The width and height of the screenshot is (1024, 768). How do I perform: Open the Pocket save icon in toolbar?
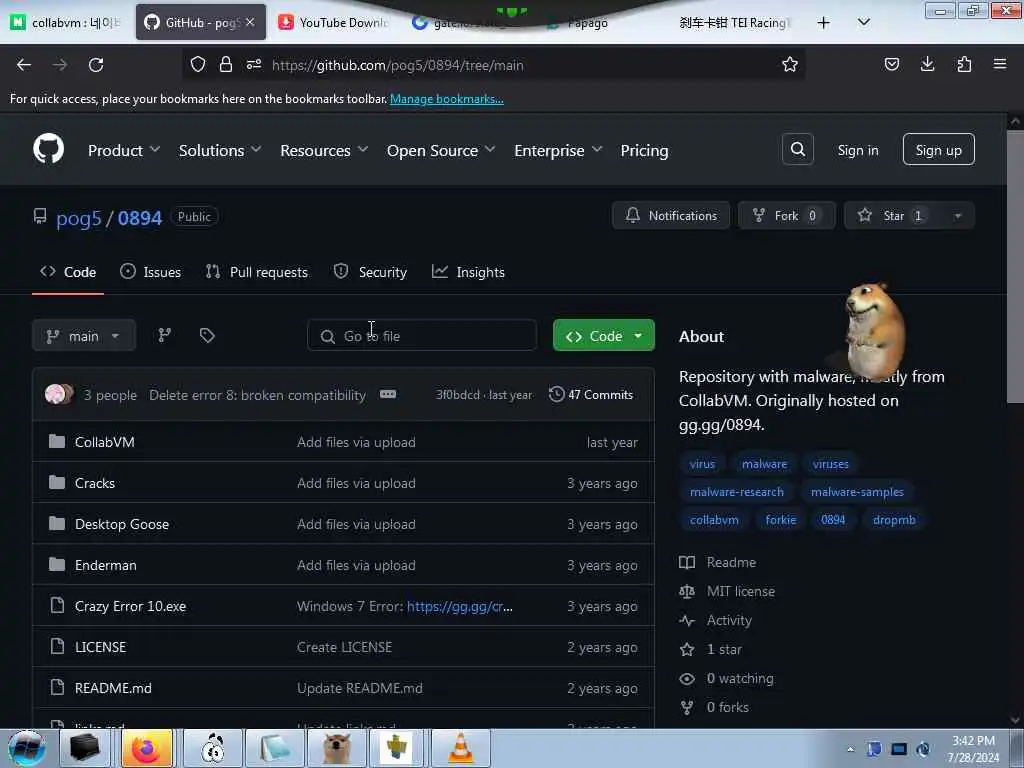pos(891,64)
